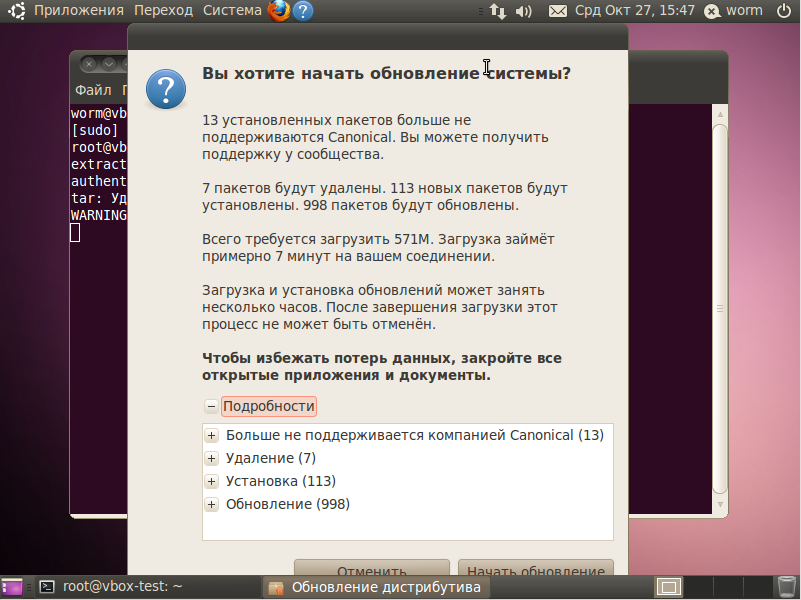Click the Отменить button
This screenshot has height=600, width=801.
[372, 568]
